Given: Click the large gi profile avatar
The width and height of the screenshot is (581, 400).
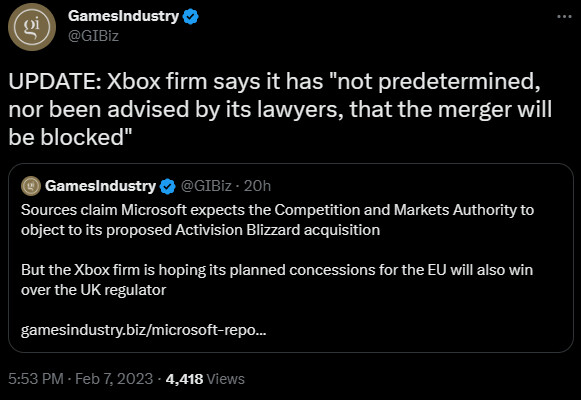Looking at the screenshot, I should click(x=32, y=27).
